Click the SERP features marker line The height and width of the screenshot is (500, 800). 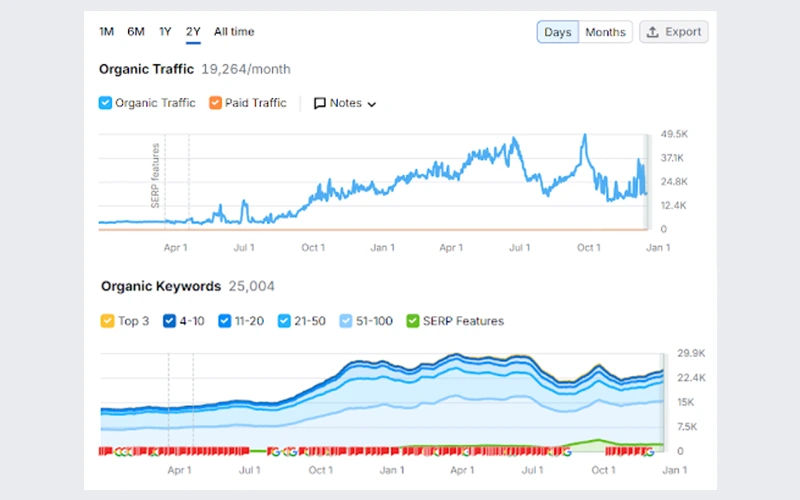[165, 185]
